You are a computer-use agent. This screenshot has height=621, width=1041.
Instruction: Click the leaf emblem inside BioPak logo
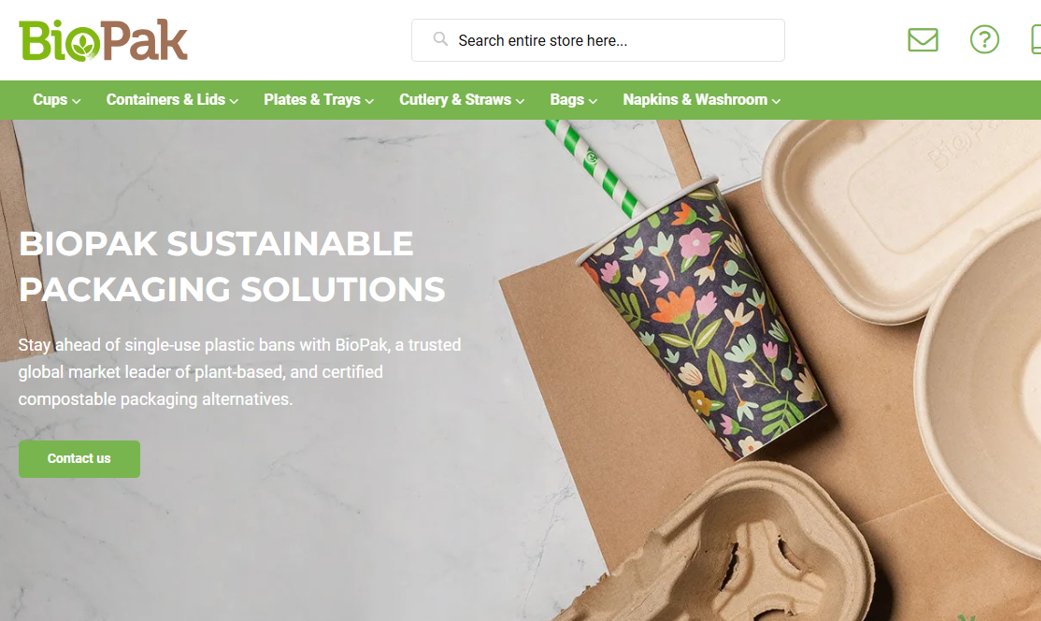click(x=83, y=46)
